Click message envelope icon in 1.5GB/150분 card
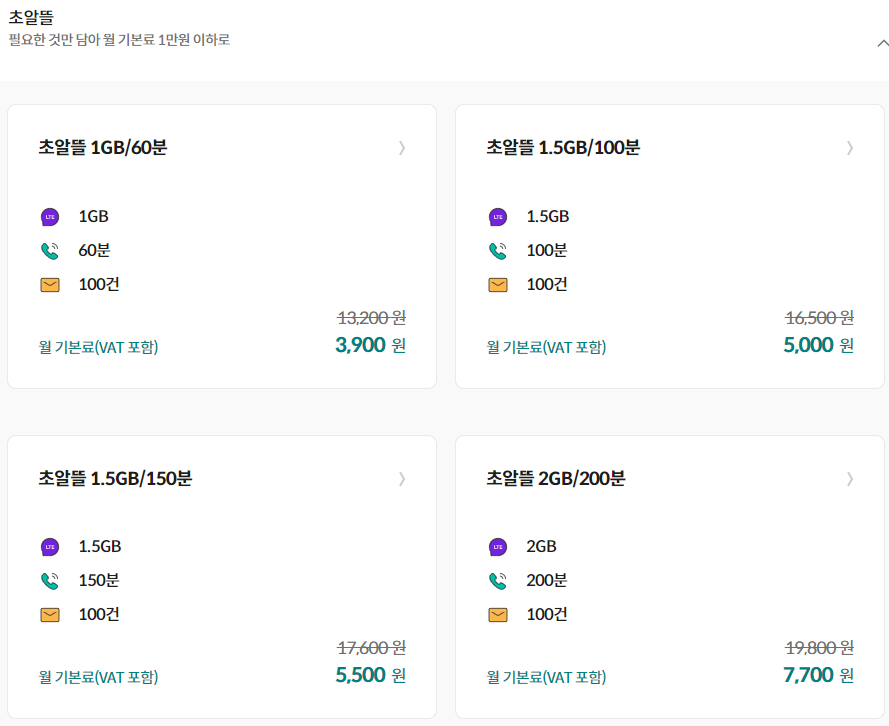889x726 pixels. click(x=50, y=615)
